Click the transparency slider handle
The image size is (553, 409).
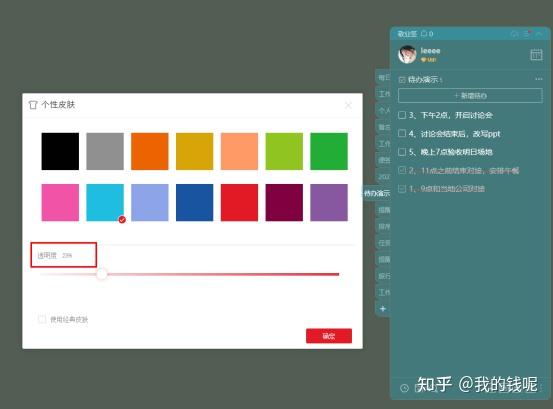click(x=102, y=274)
